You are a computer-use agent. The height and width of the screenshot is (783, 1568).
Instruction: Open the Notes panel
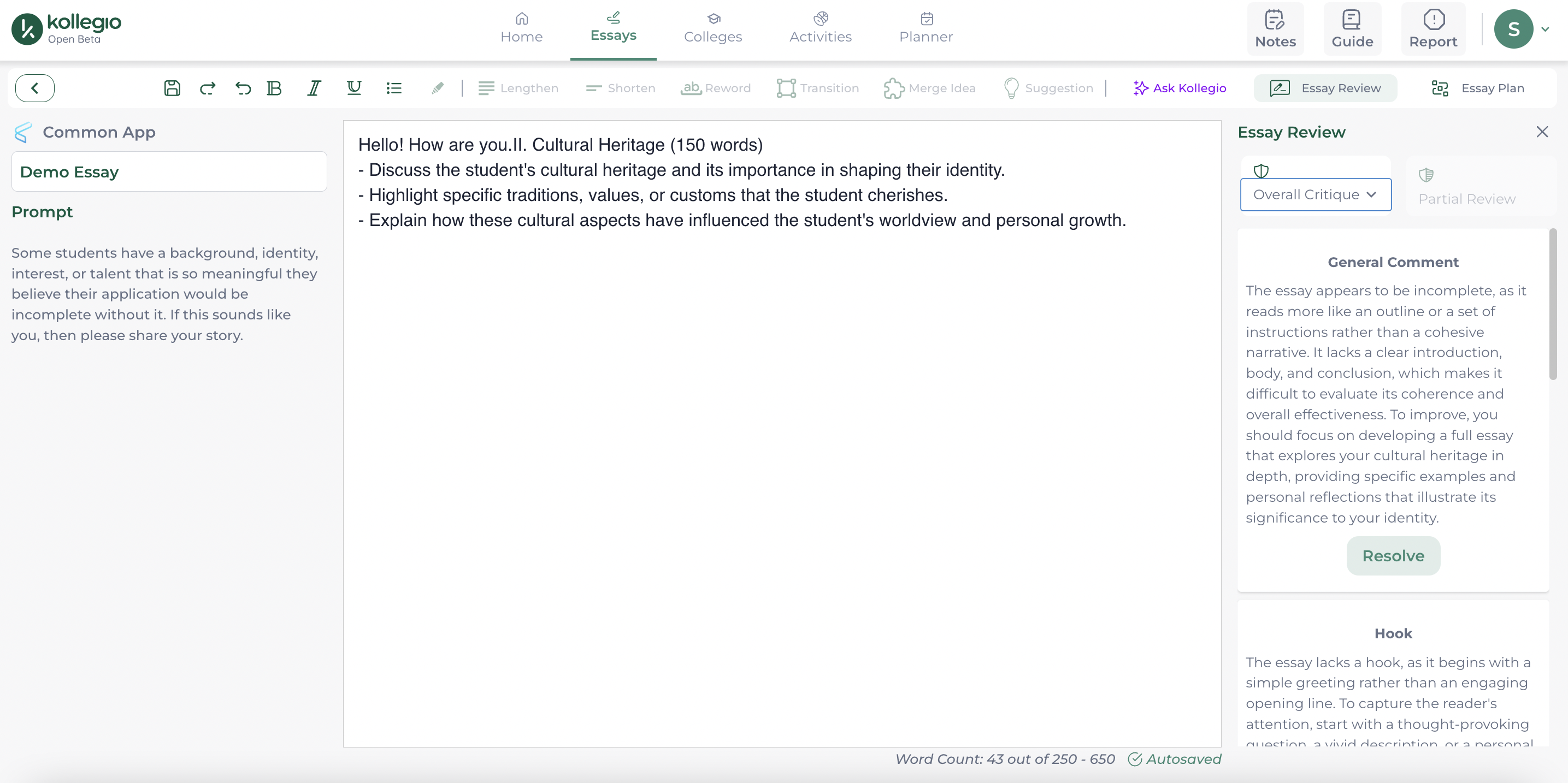pyautogui.click(x=1275, y=28)
